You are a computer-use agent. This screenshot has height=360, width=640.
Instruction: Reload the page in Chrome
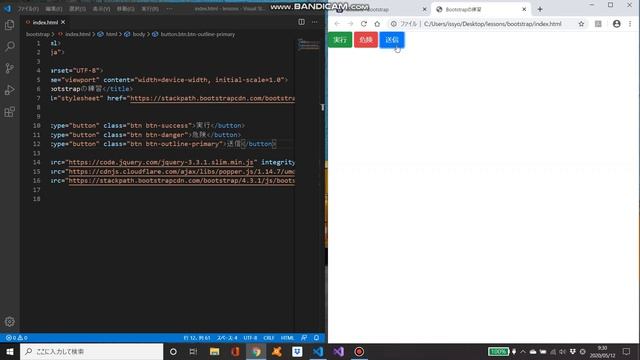(x=364, y=24)
